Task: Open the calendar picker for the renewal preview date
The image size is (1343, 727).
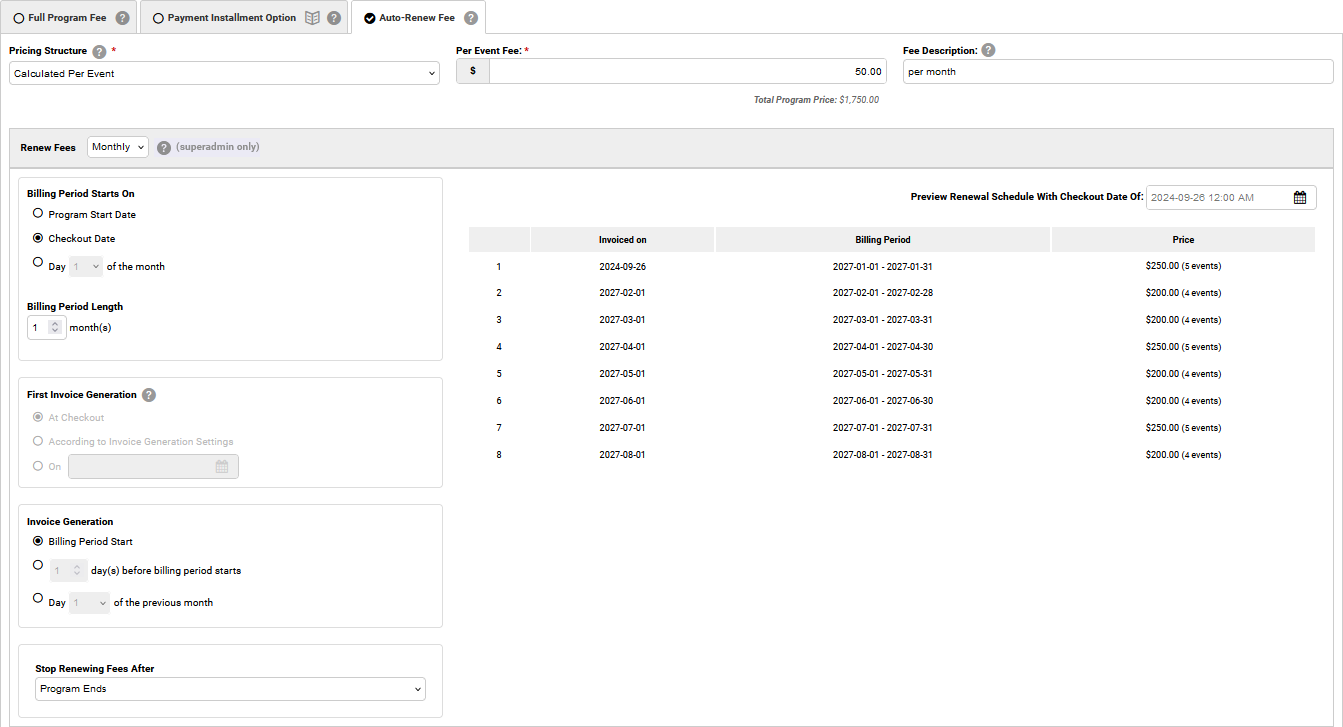Action: (x=1300, y=197)
